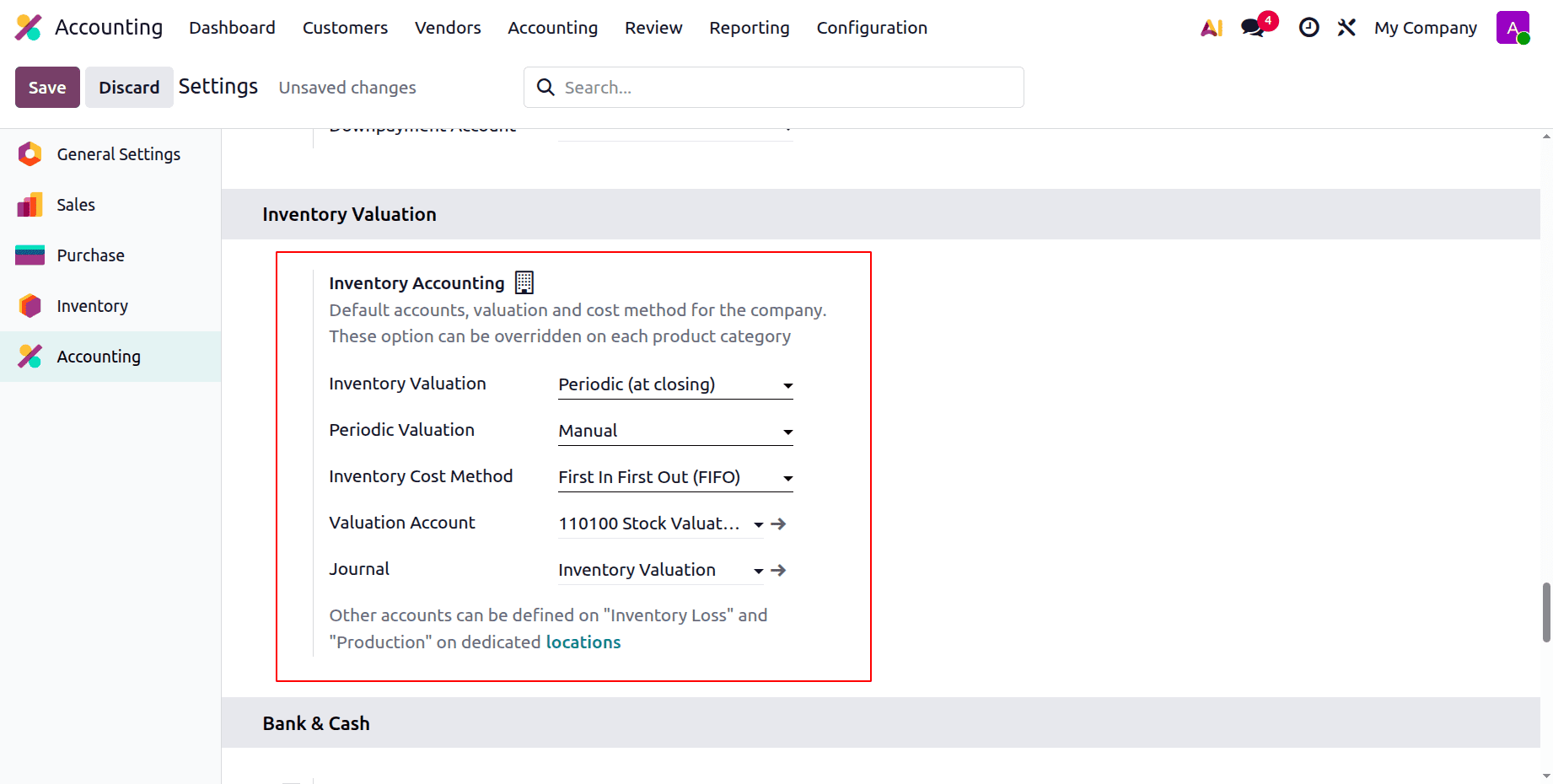Open the Dashboard menu
This screenshot has height=784, width=1553.
pos(232,28)
